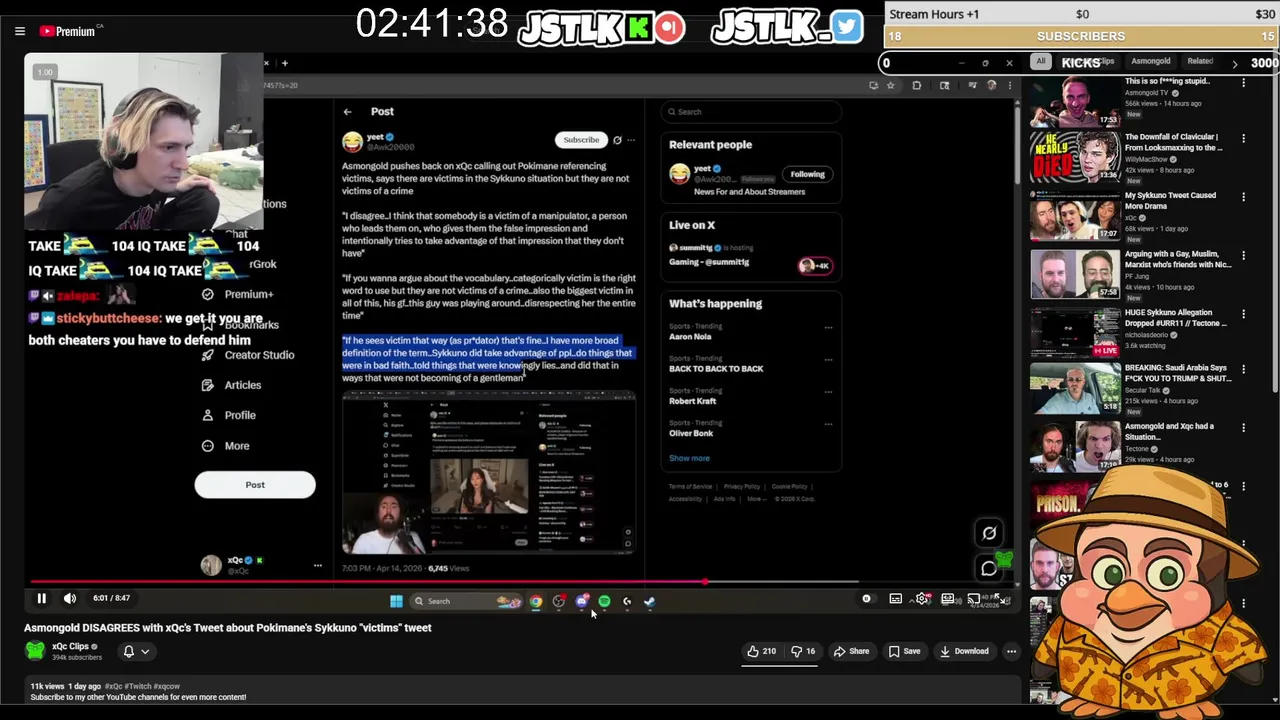
Task: Open 'BREAKING: Saudi Arabia Says' video title
Action: (1177, 374)
